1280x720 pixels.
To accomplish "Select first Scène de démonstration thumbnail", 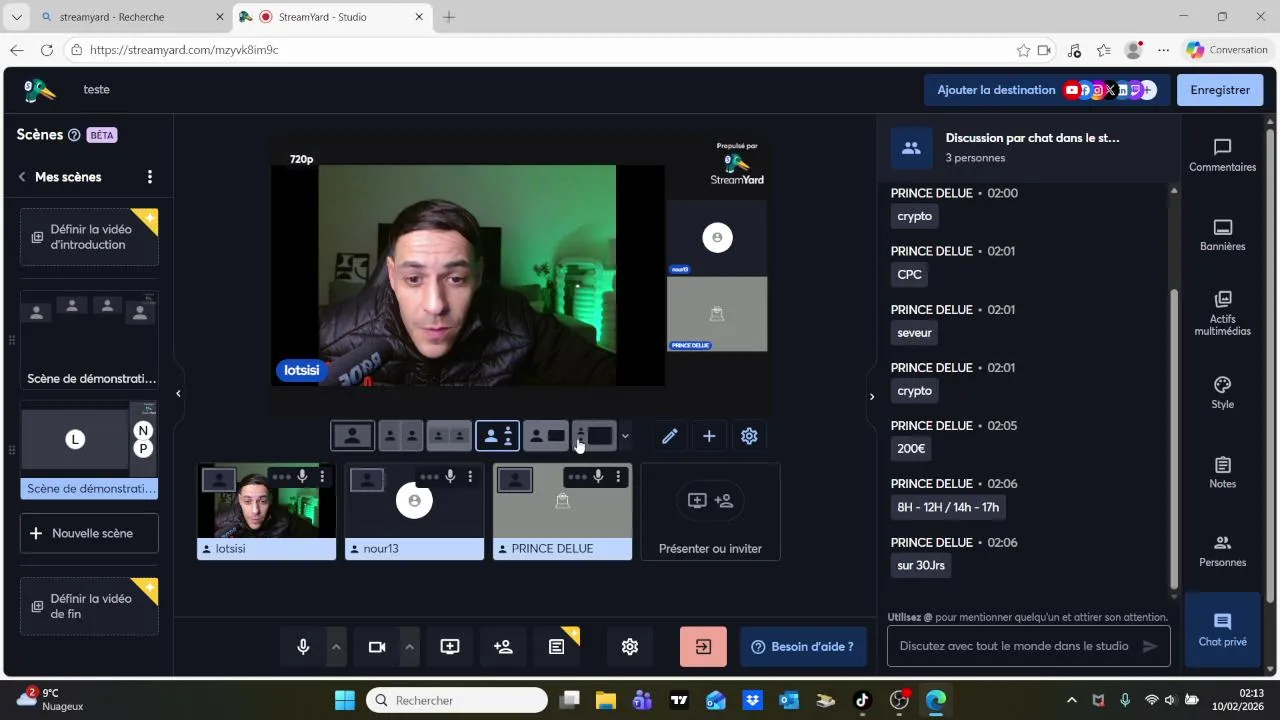I will coord(89,341).
